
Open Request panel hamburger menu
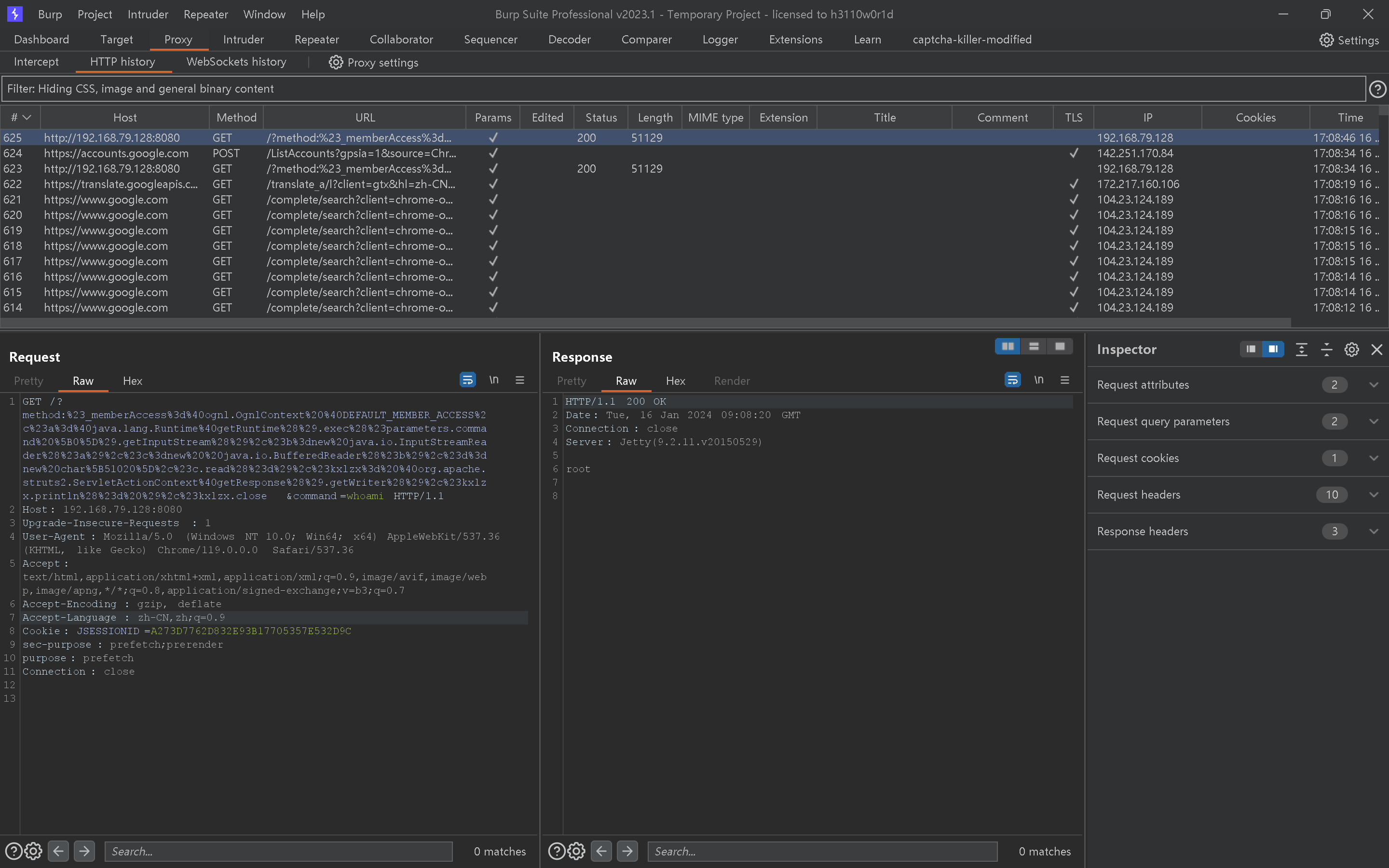point(520,380)
